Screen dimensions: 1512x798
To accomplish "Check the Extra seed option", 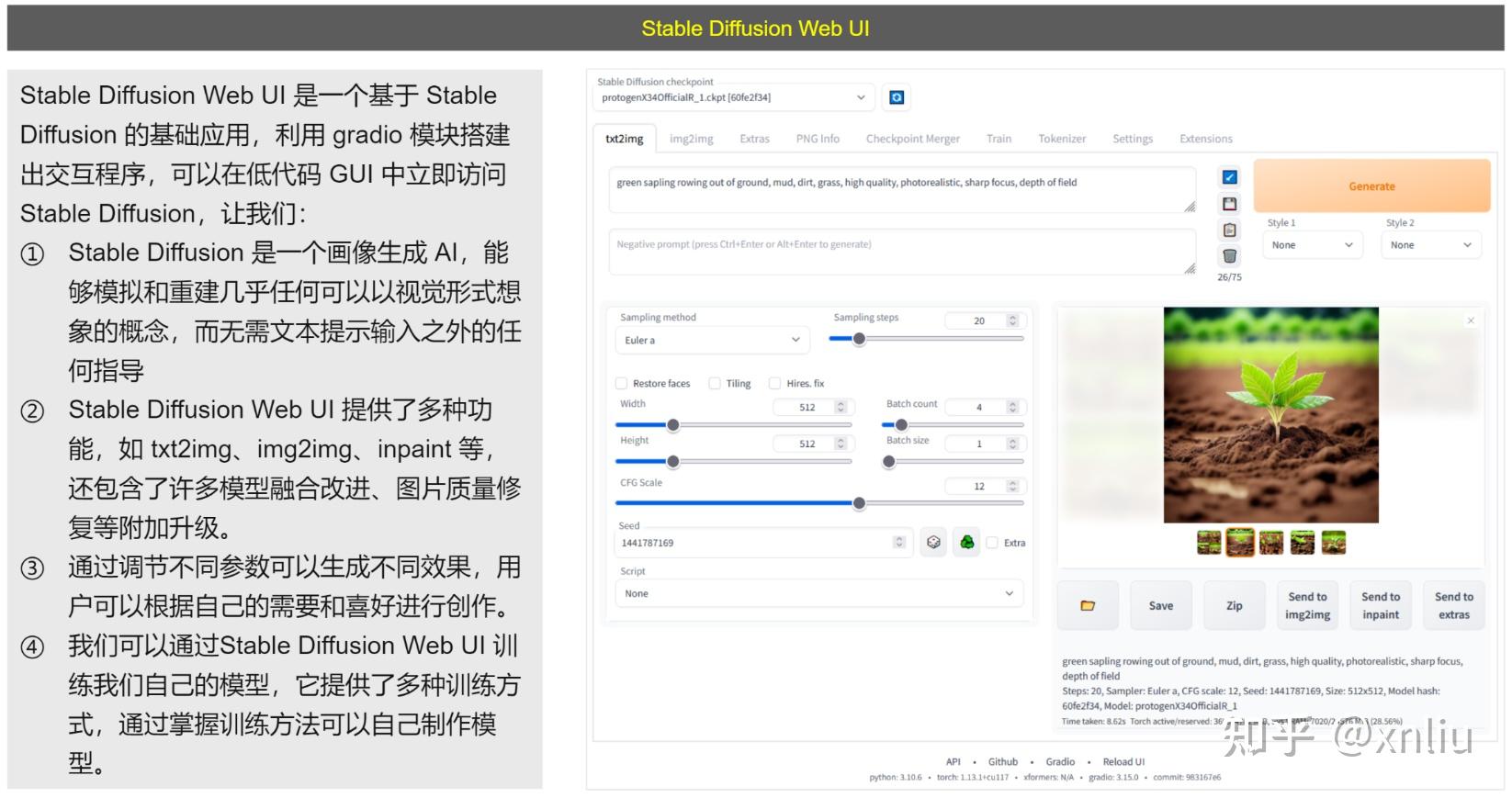I will [992, 543].
